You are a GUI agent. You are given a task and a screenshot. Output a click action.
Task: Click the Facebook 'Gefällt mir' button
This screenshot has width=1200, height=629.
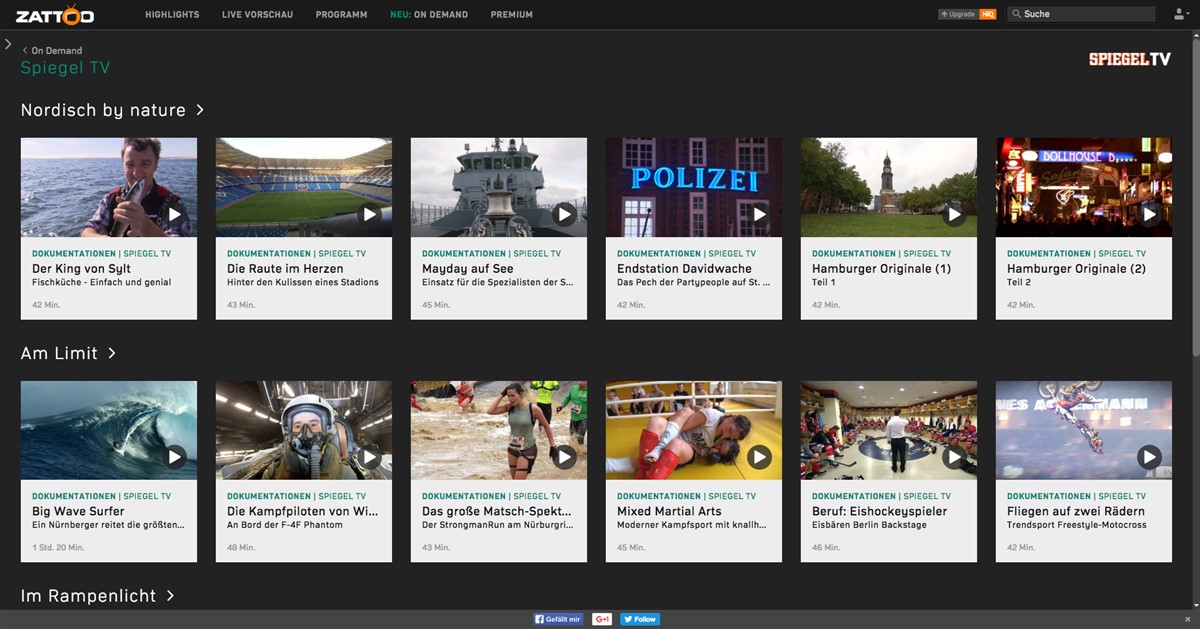point(558,619)
